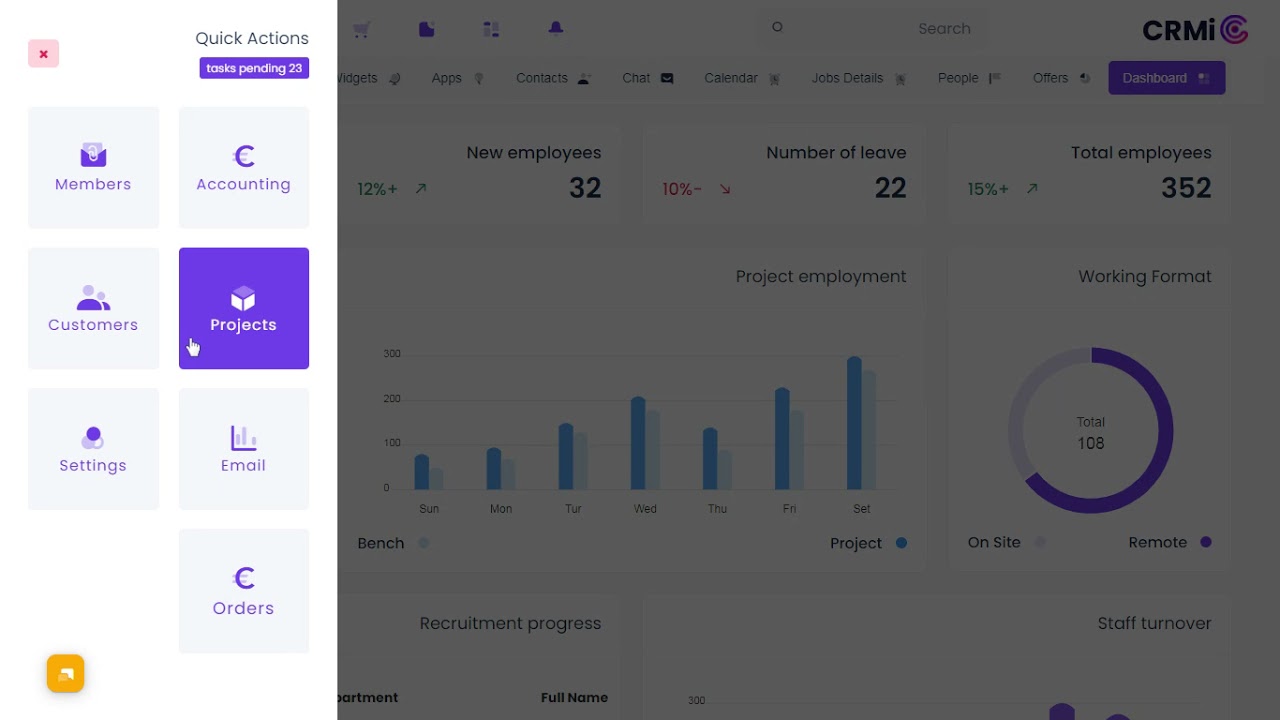Click the 12%+ growth indicator
This screenshot has height=720, width=1280.
click(392, 189)
